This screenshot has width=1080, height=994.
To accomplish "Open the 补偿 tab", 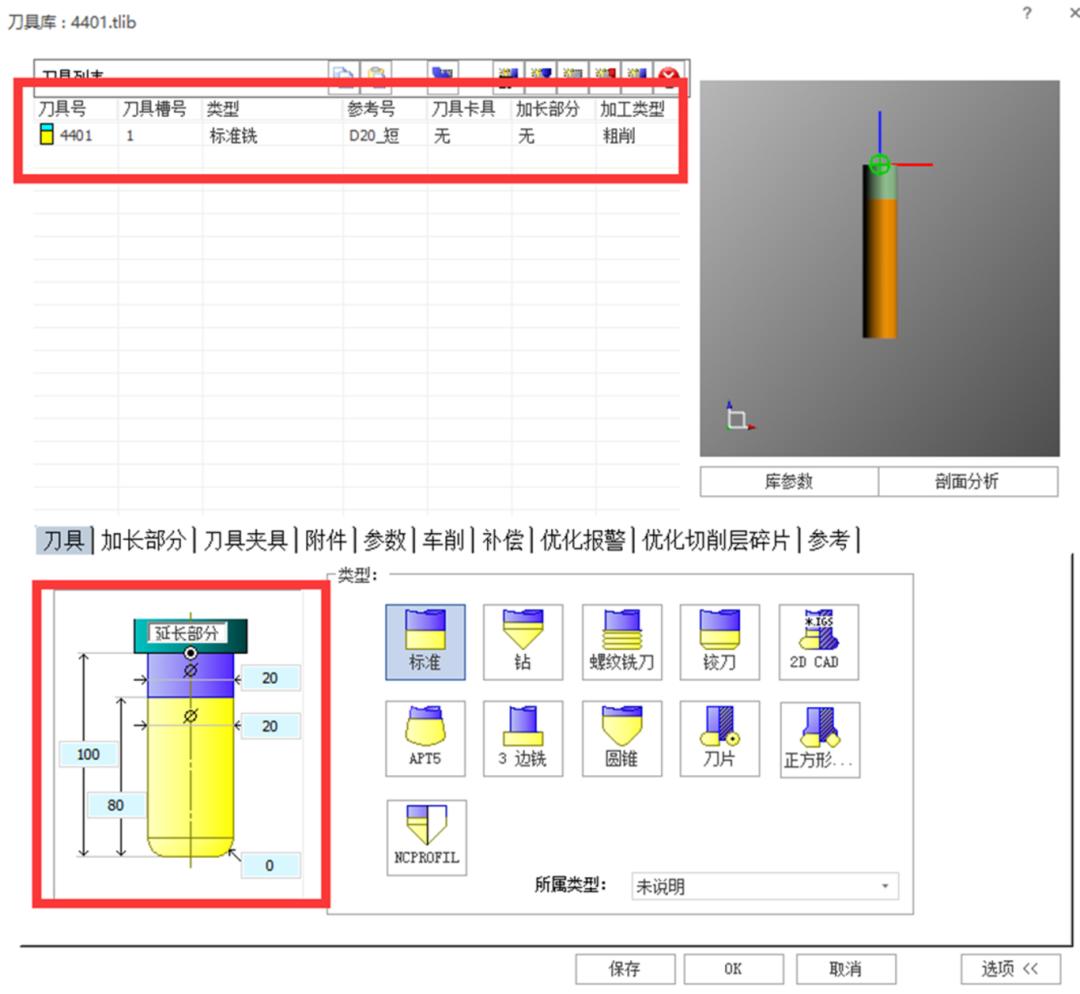I will [503, 541].
